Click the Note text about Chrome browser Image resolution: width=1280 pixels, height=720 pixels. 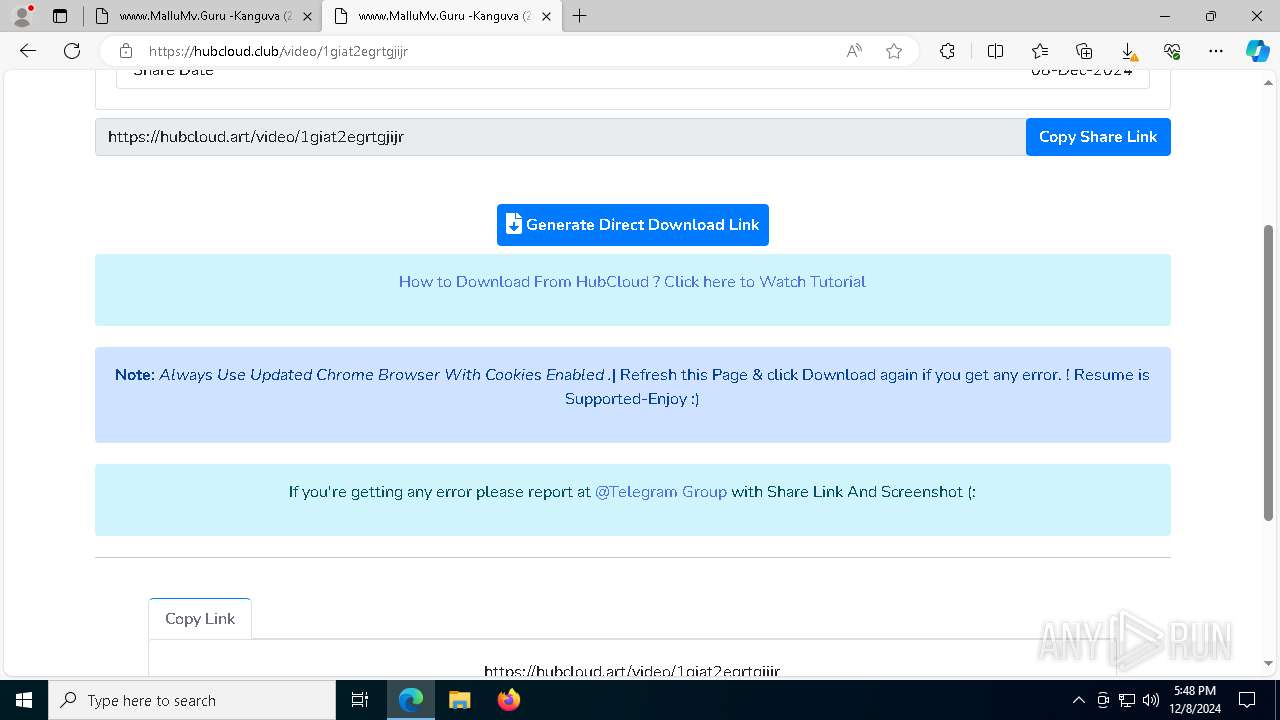tap(632, 387)
